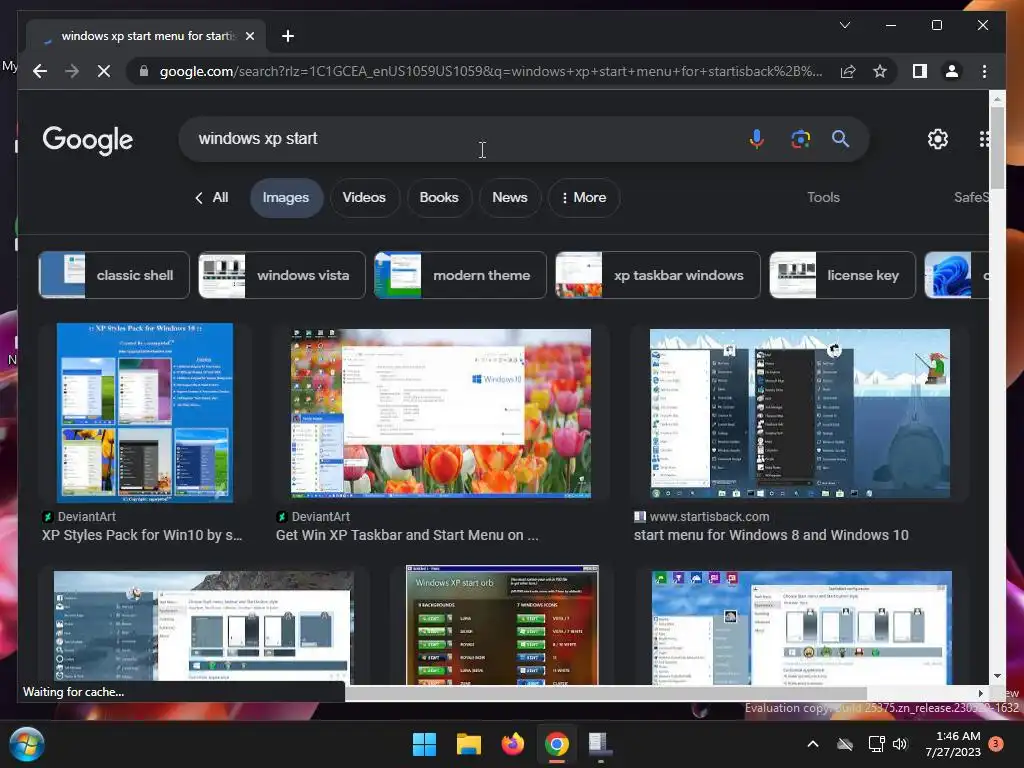Open the startisback.com snowy start menu image
The image size is (1024, 768).
(x=799, y=413)
